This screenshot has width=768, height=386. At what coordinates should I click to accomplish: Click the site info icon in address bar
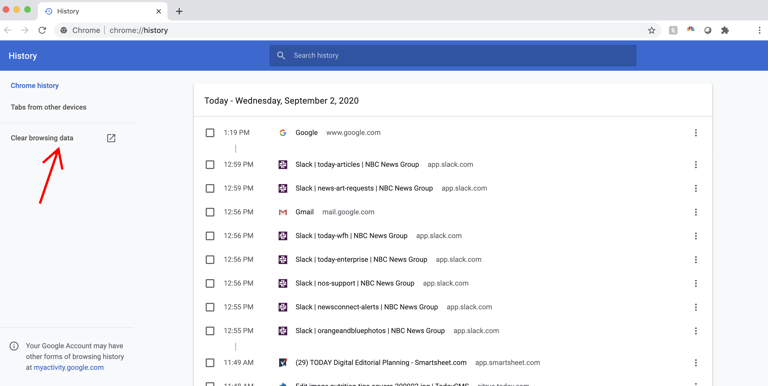(x=64, y=30)
